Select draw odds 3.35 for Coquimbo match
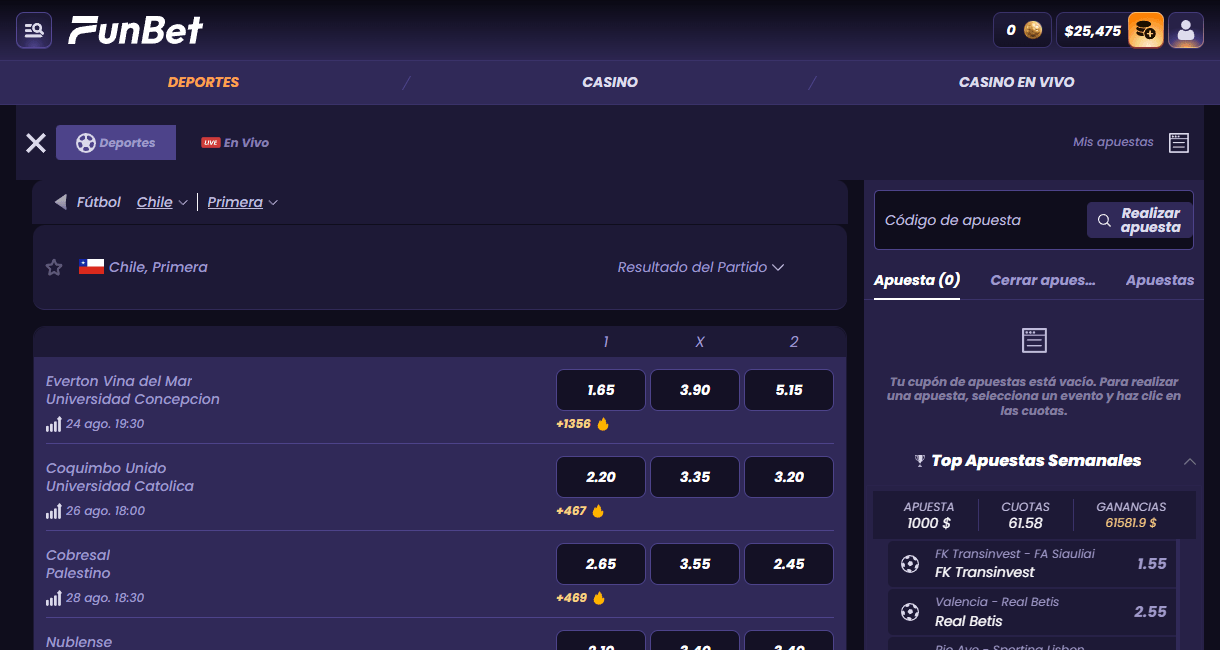The height and width of the screenshot is (650, 1220). click(x=695, y=477)
